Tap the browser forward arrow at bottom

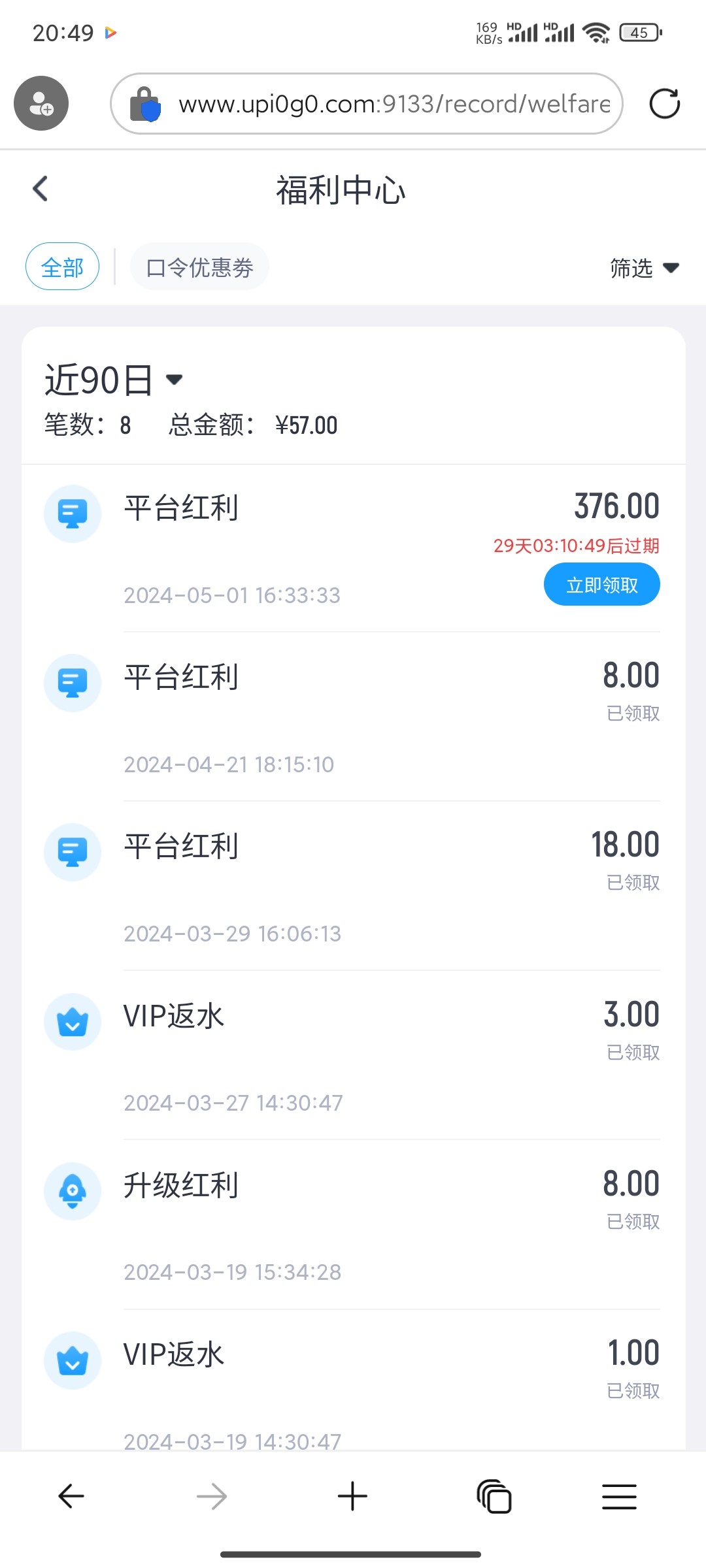coord(212,1496)
